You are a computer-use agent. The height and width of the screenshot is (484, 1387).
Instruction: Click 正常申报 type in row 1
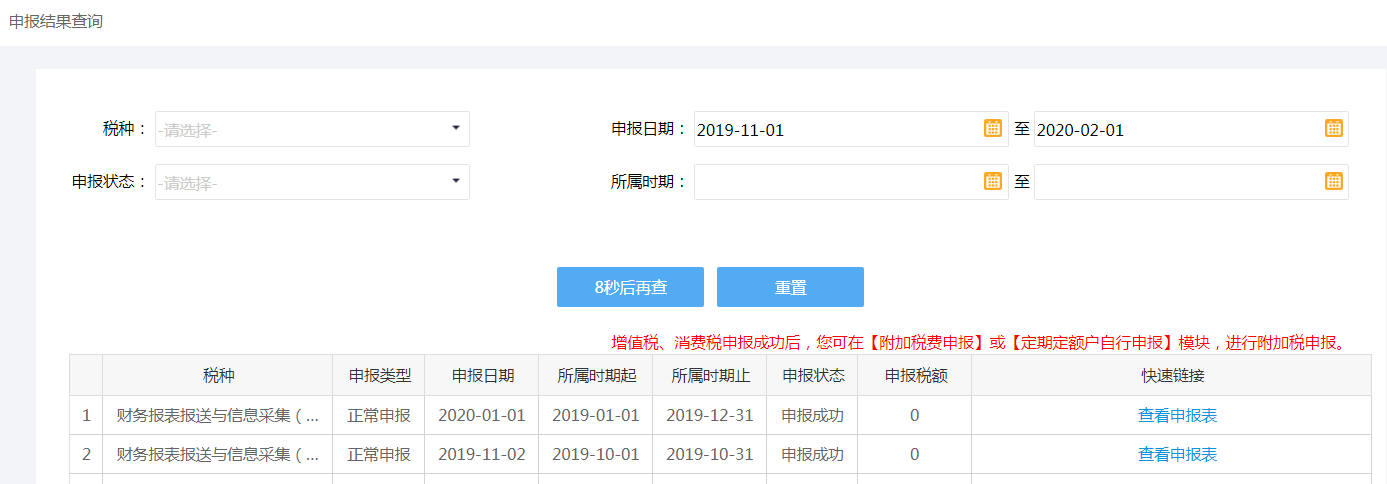point(379,415)
